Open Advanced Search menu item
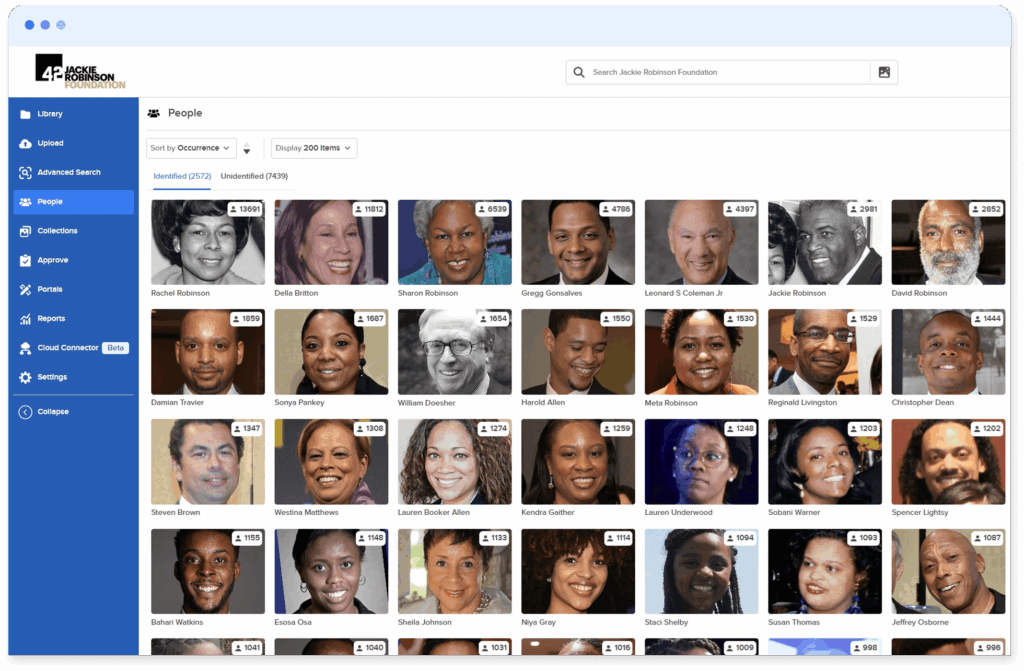Viewport: 1024px width, 671px height. click(73, 172)
